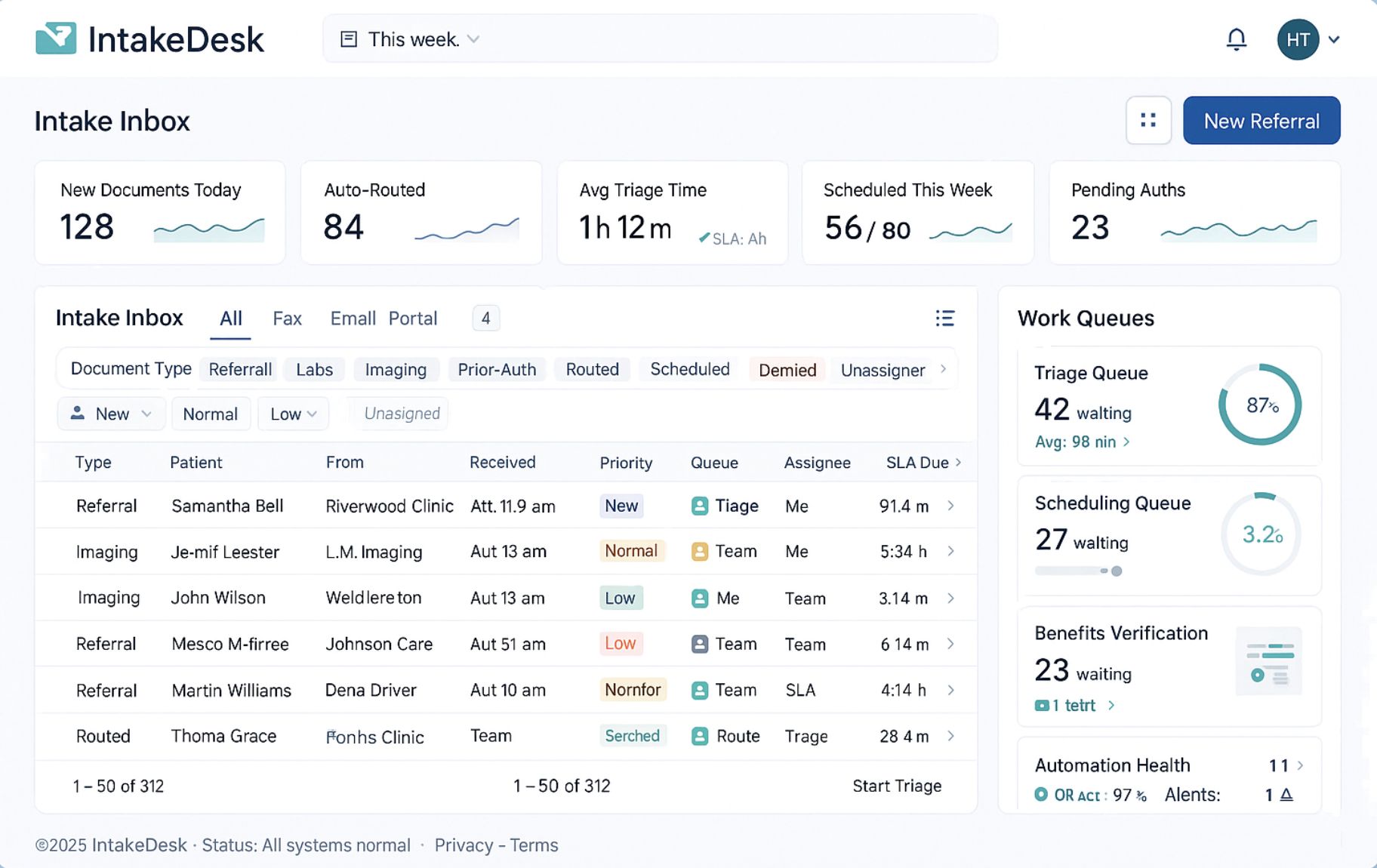Image resolution: width=1377 pixels, height=868 pixels.
Task: Type in the Unasigned filter field
Action: click(402, 414)
